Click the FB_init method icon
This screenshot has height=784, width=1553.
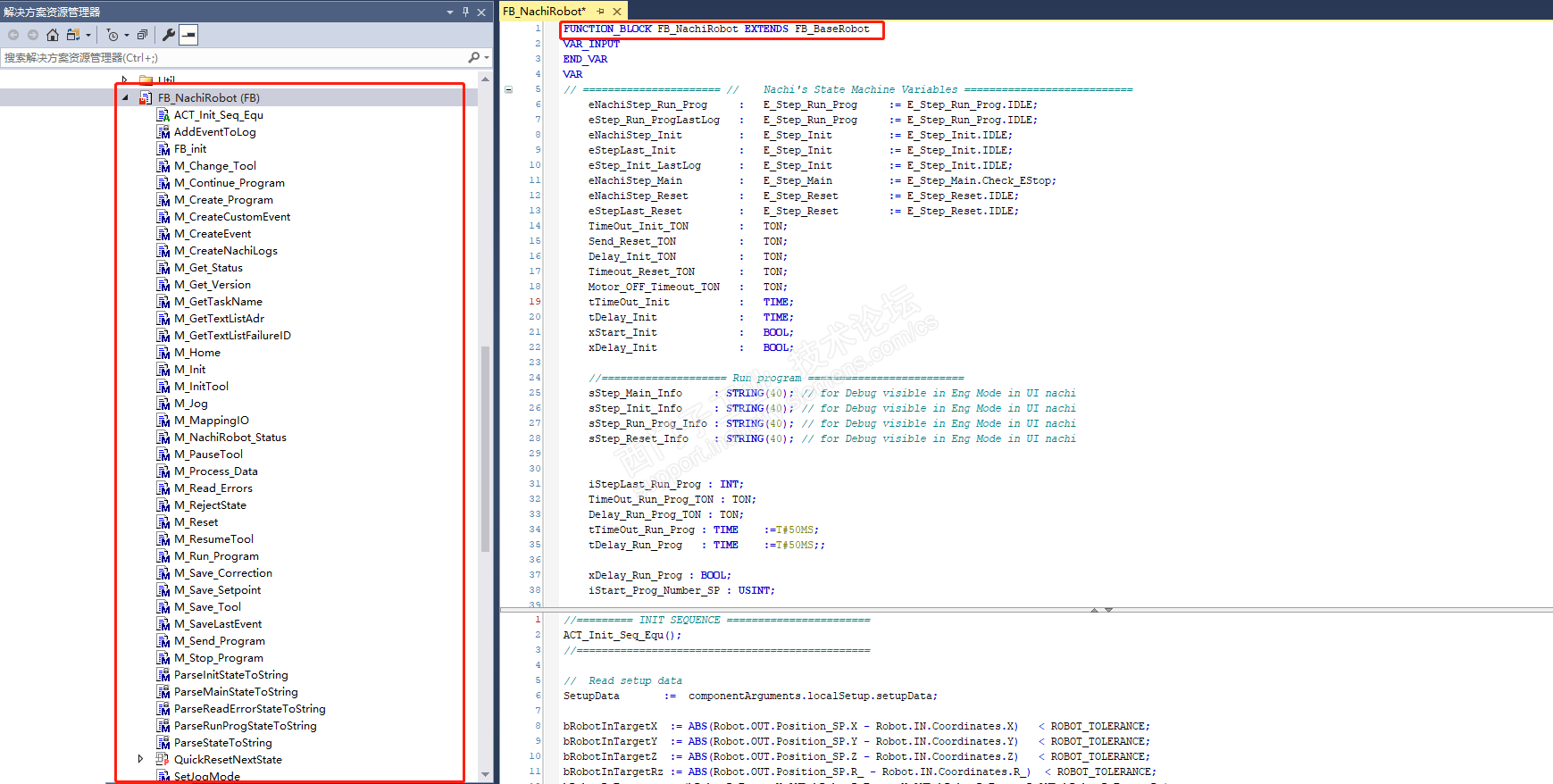point(163,149)
